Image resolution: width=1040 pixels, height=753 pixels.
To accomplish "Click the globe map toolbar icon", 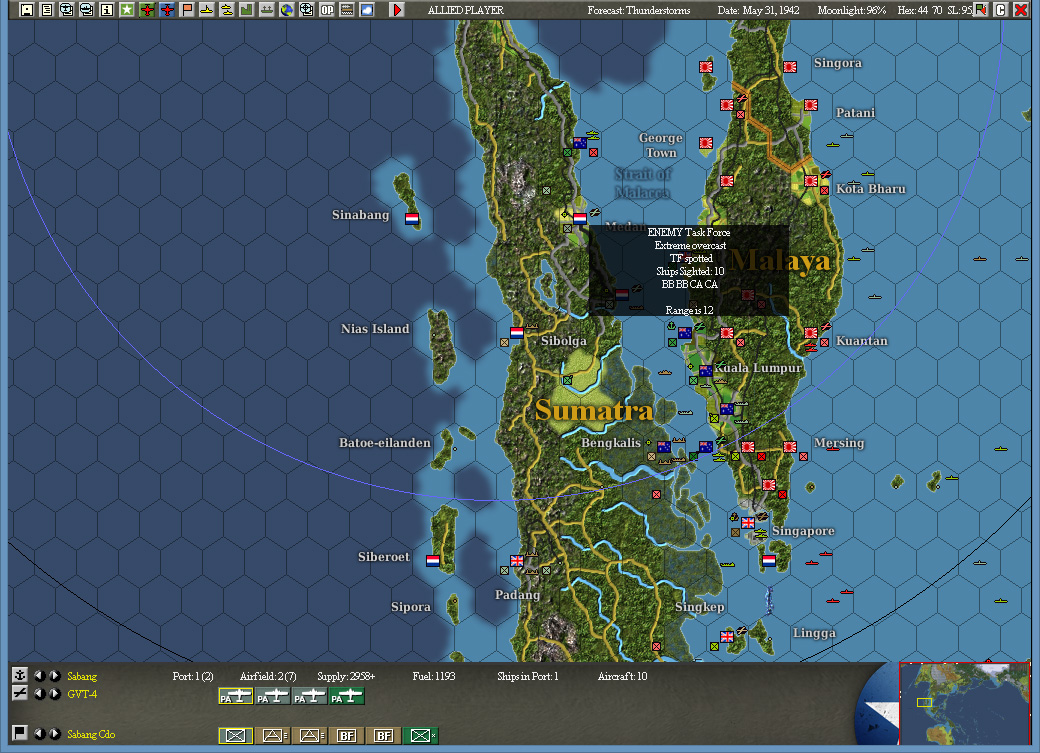I will point(286,10).
